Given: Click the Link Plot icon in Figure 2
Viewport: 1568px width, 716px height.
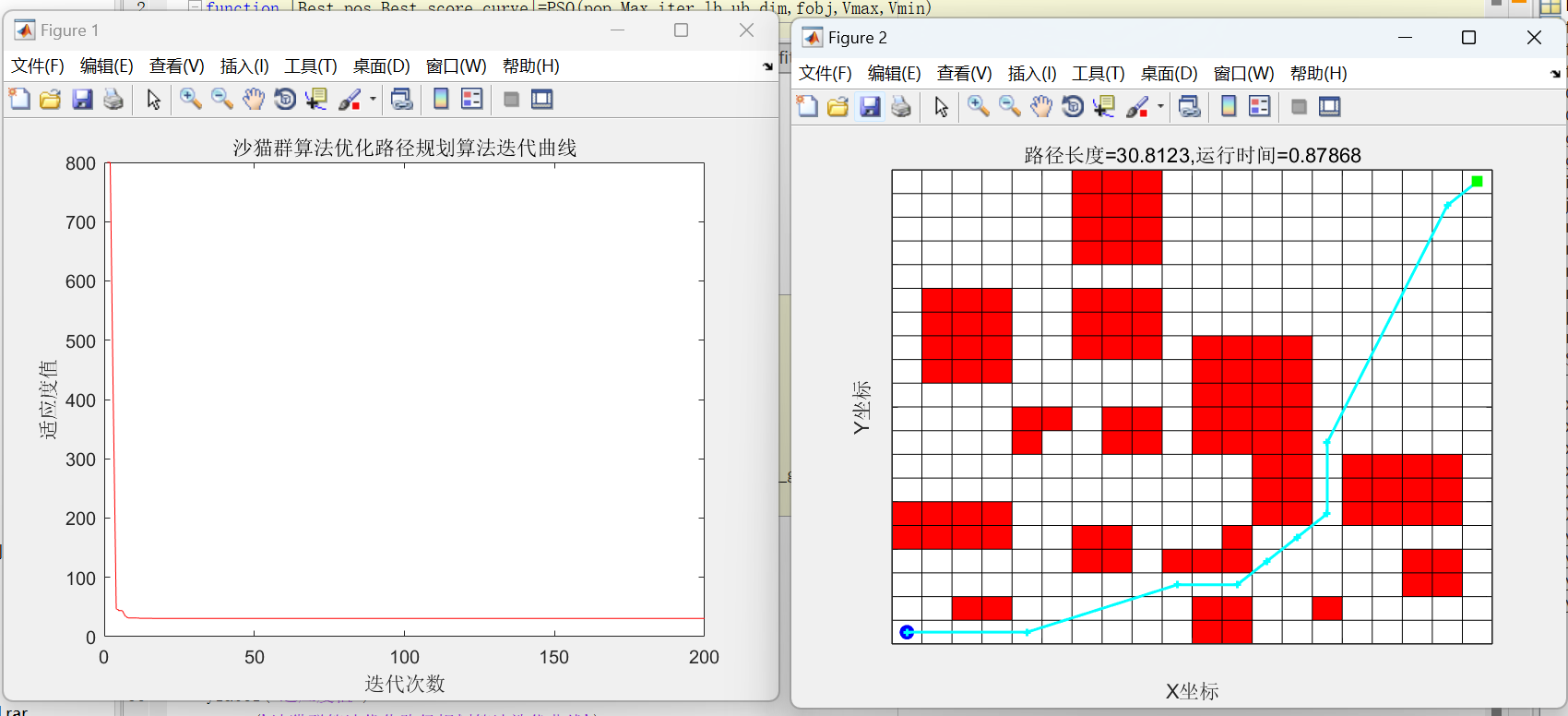Looking at the screenshot, I should click(x=1190, y=107).
